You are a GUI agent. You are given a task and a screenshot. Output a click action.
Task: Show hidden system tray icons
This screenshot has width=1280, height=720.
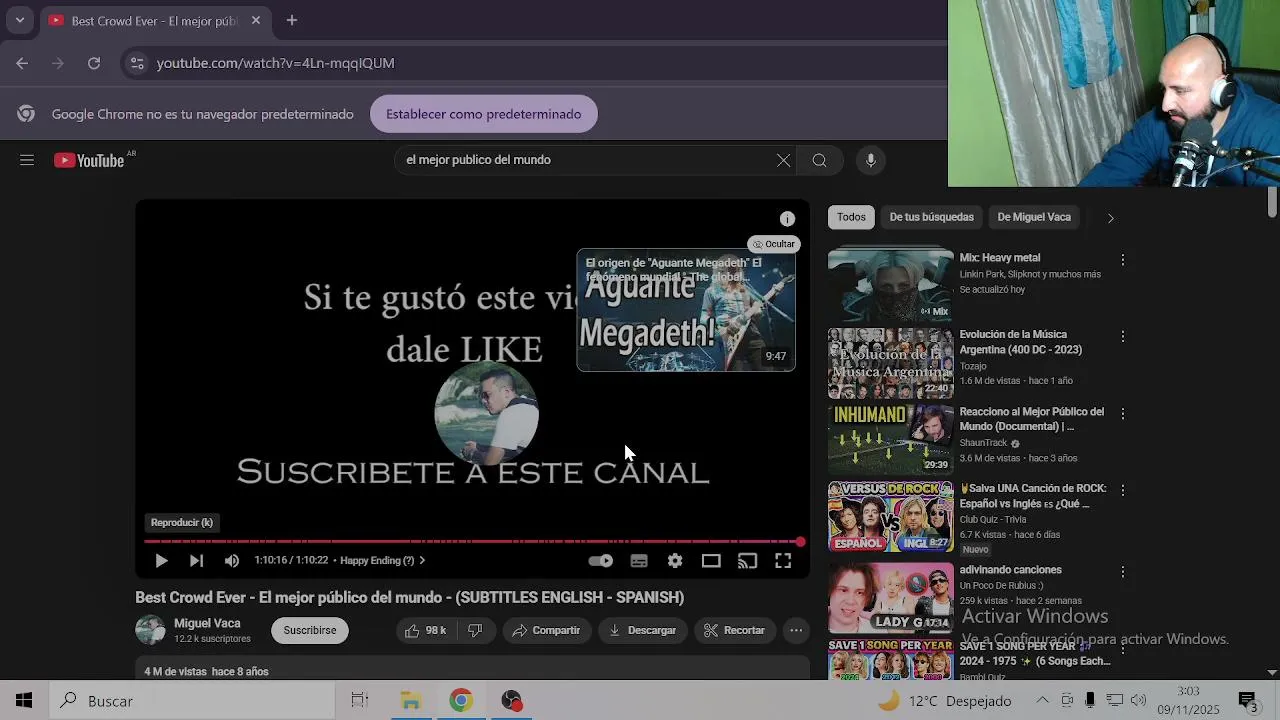(1042, 701)
